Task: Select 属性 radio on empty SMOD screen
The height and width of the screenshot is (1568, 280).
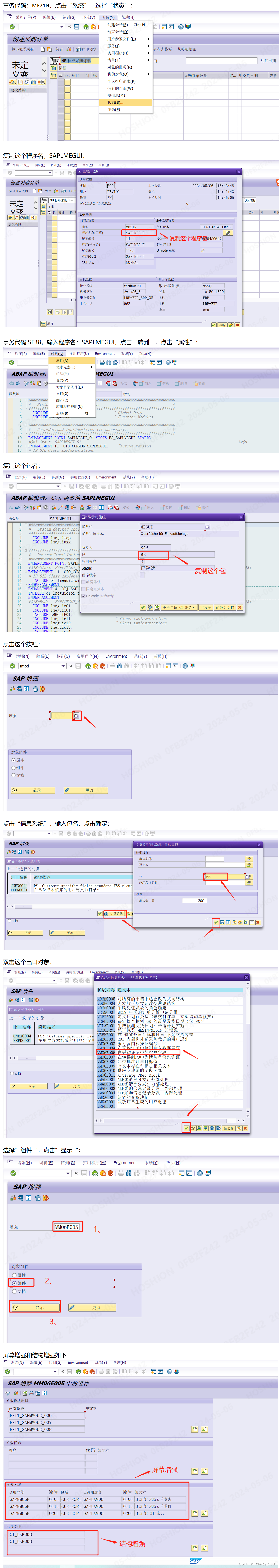Action: tap(13, 760)
